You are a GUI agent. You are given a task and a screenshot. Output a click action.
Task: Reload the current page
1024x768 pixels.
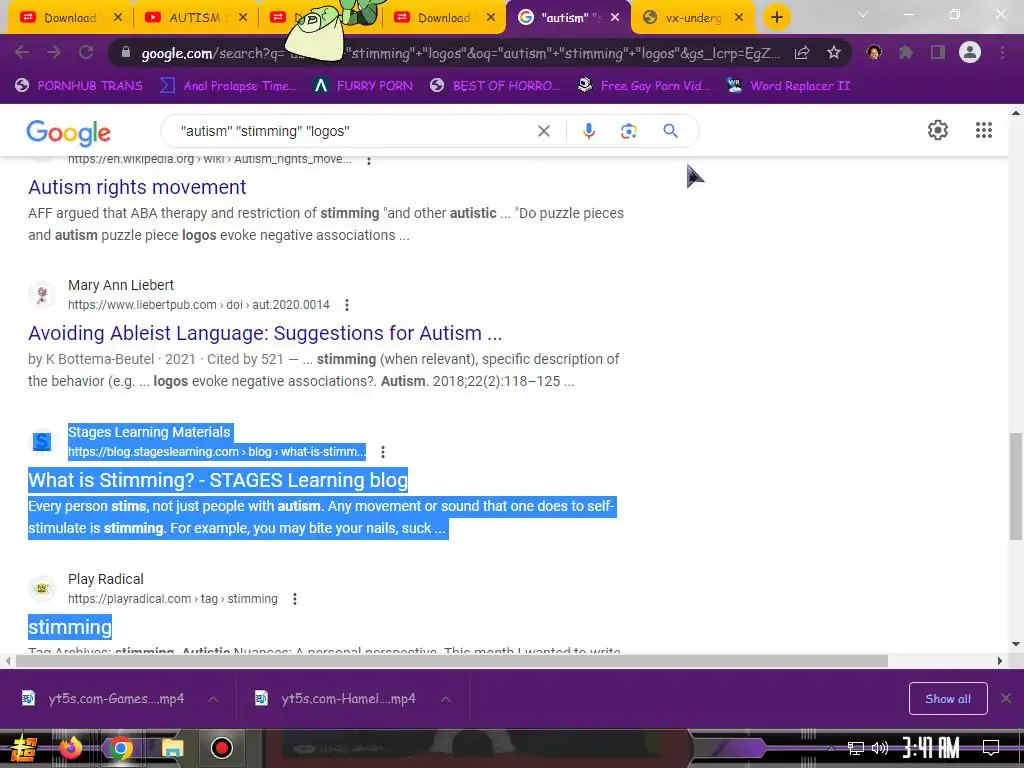pyautogui.click(x=86, y=52)
